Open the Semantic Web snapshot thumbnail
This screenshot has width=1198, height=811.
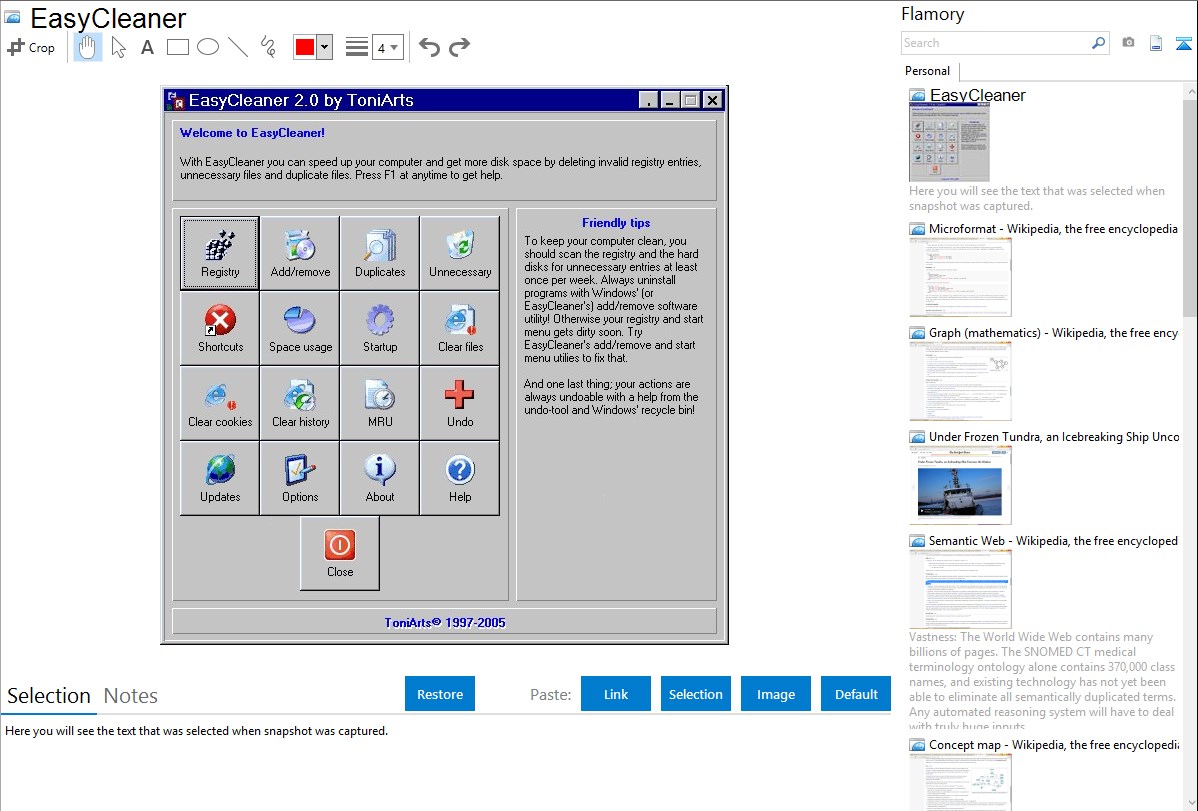pos(960,589)
